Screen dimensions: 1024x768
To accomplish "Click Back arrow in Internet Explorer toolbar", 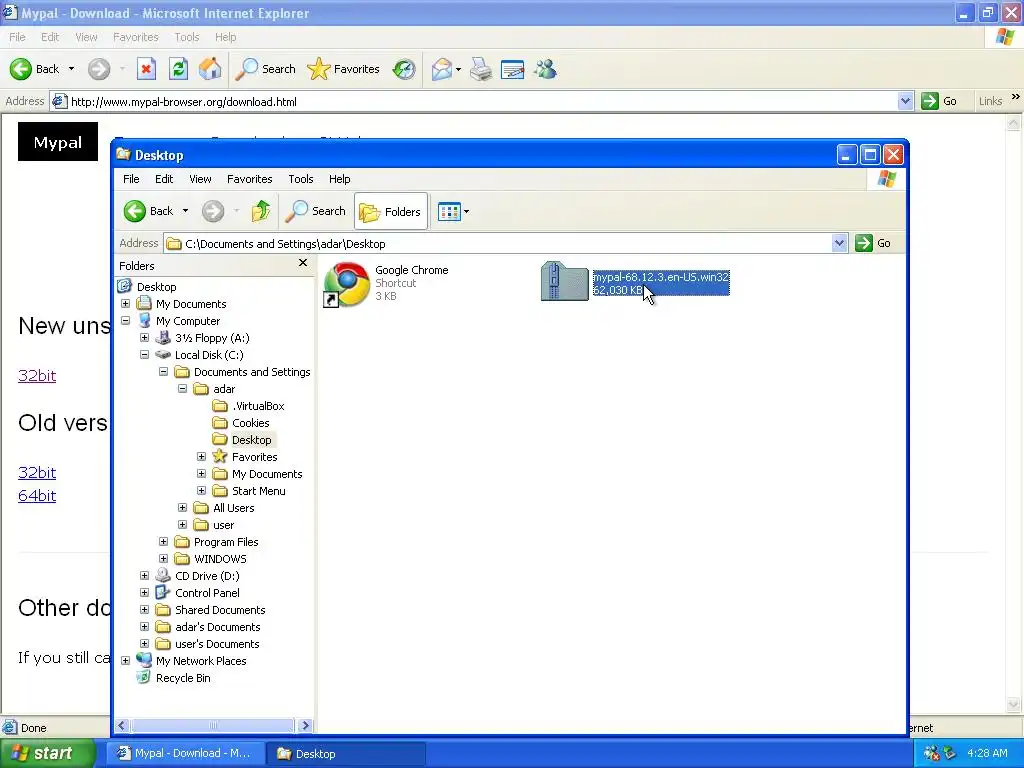I will (21, 69).
